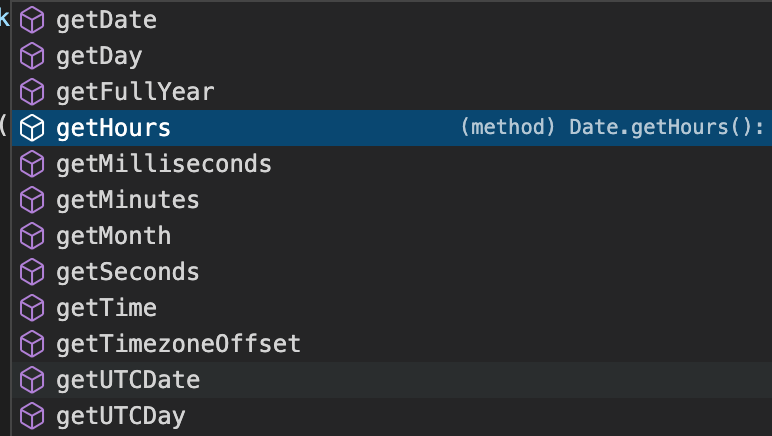Select the getTimezoneOffset entry
Image resolution: width=772 pixels, height=436 pixels.
coord(392,343)
